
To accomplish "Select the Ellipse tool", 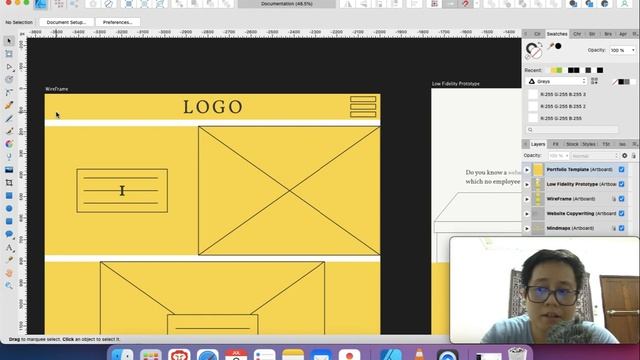I will 9,209.
